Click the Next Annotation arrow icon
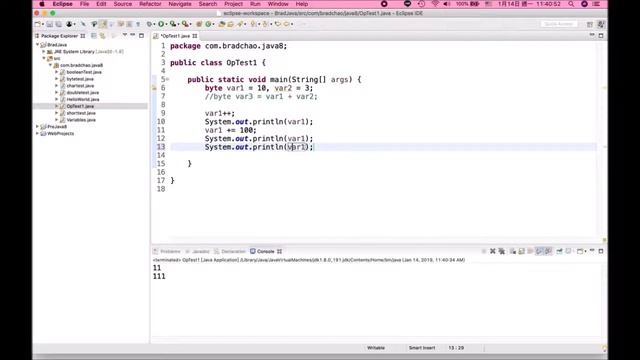The height and width of the screenshot is (360, 640). [253, 24]
